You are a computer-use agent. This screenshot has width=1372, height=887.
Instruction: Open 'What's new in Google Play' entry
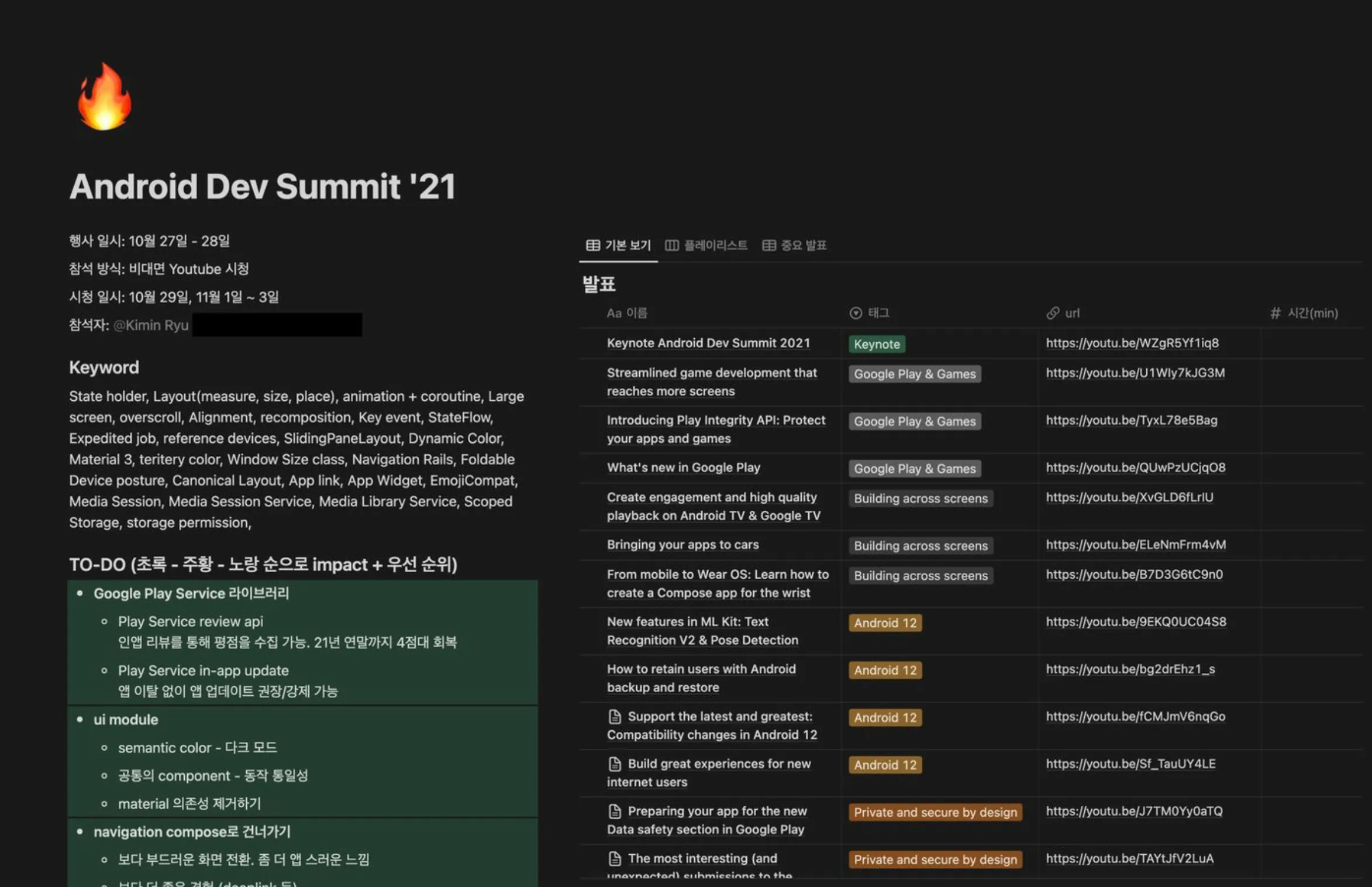pos(683,468)
